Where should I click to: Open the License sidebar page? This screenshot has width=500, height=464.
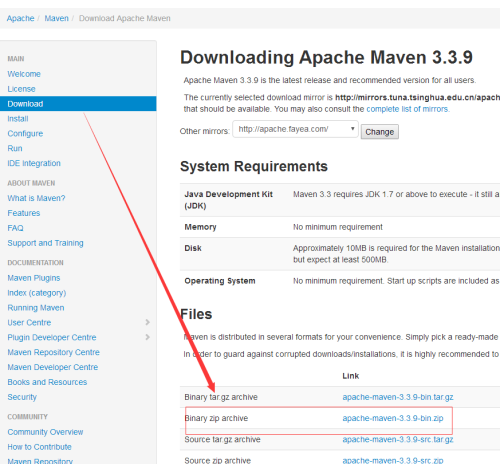pyautogui.click(x=21, y=89)
